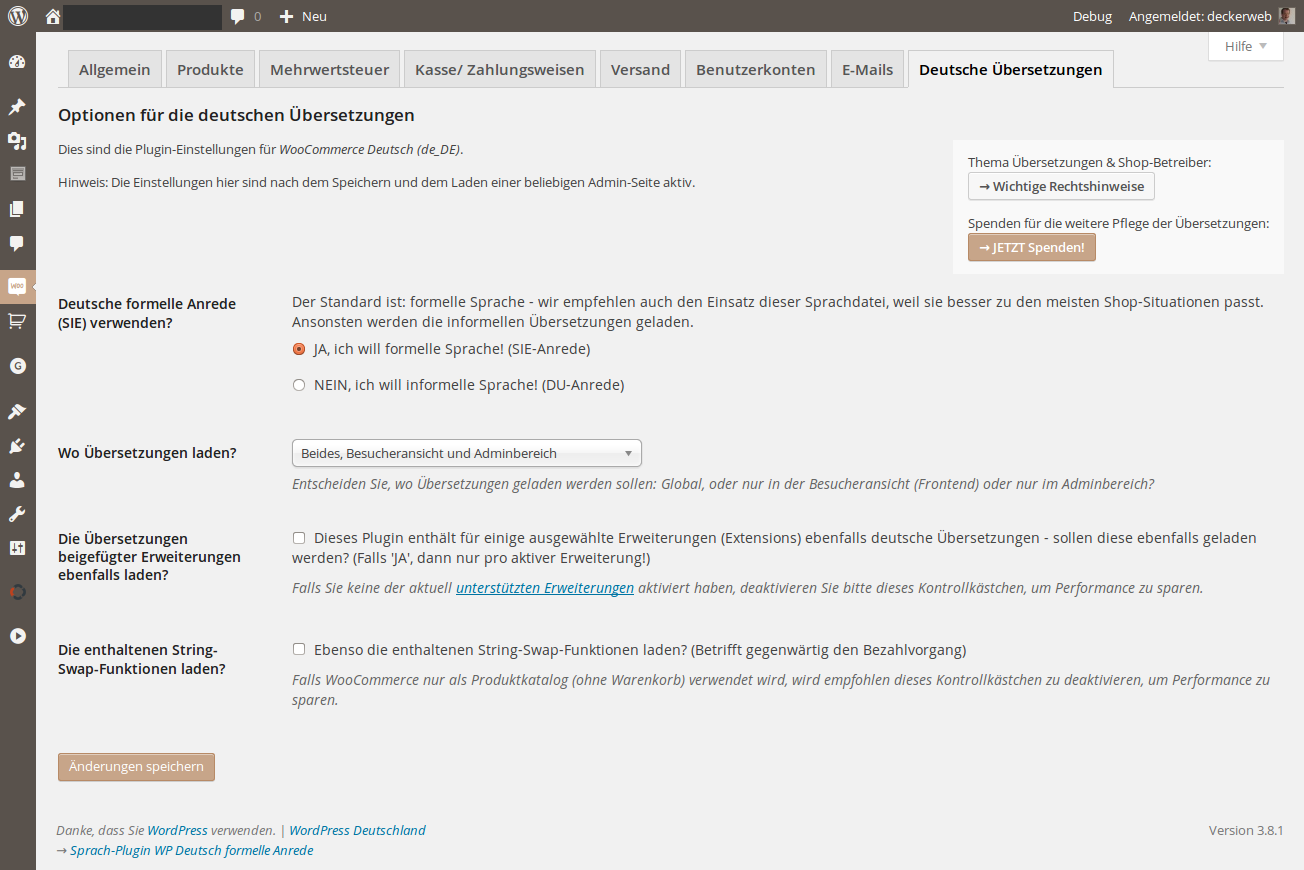The width and height of the screenshot is (1304, 870).
Task: Click the 'Deutsche formelle Anrede (SIE) verwenden?' label
Action: [147, 313]
